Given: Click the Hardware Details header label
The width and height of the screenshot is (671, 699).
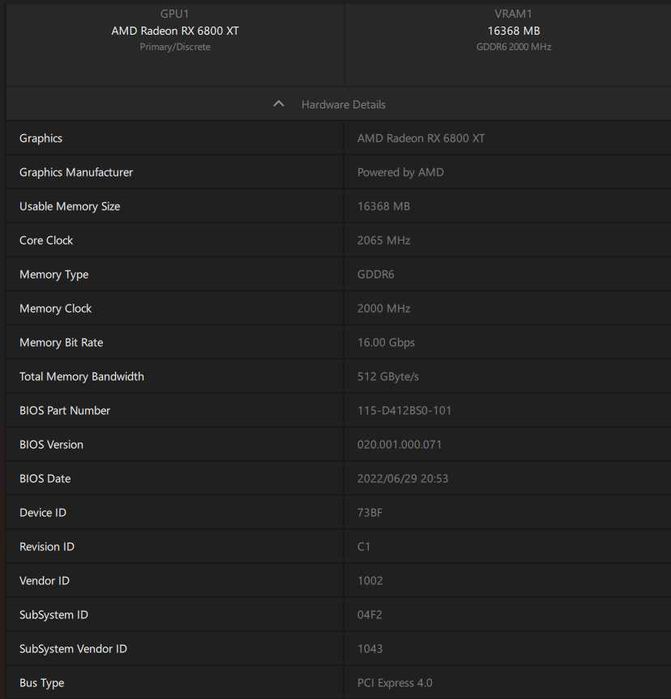Looking at the screenshot, I should pyautogui.click(x=343, y=104).
